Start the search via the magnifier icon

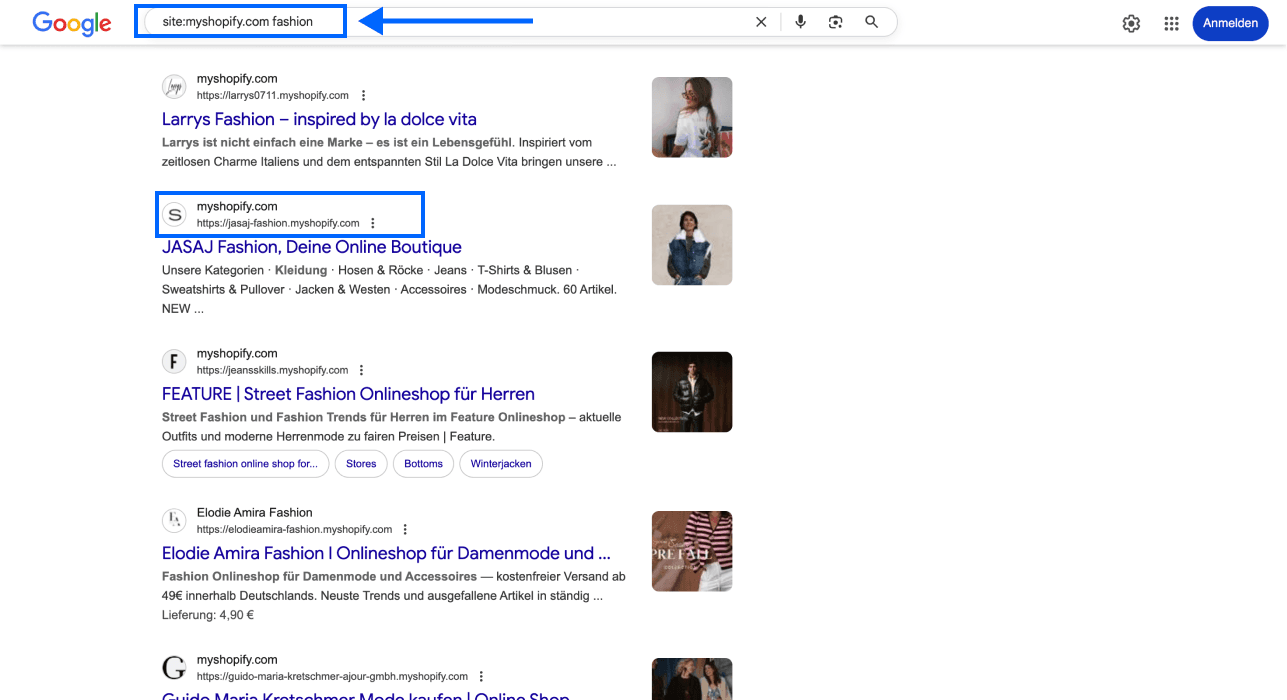pos(871,20)
